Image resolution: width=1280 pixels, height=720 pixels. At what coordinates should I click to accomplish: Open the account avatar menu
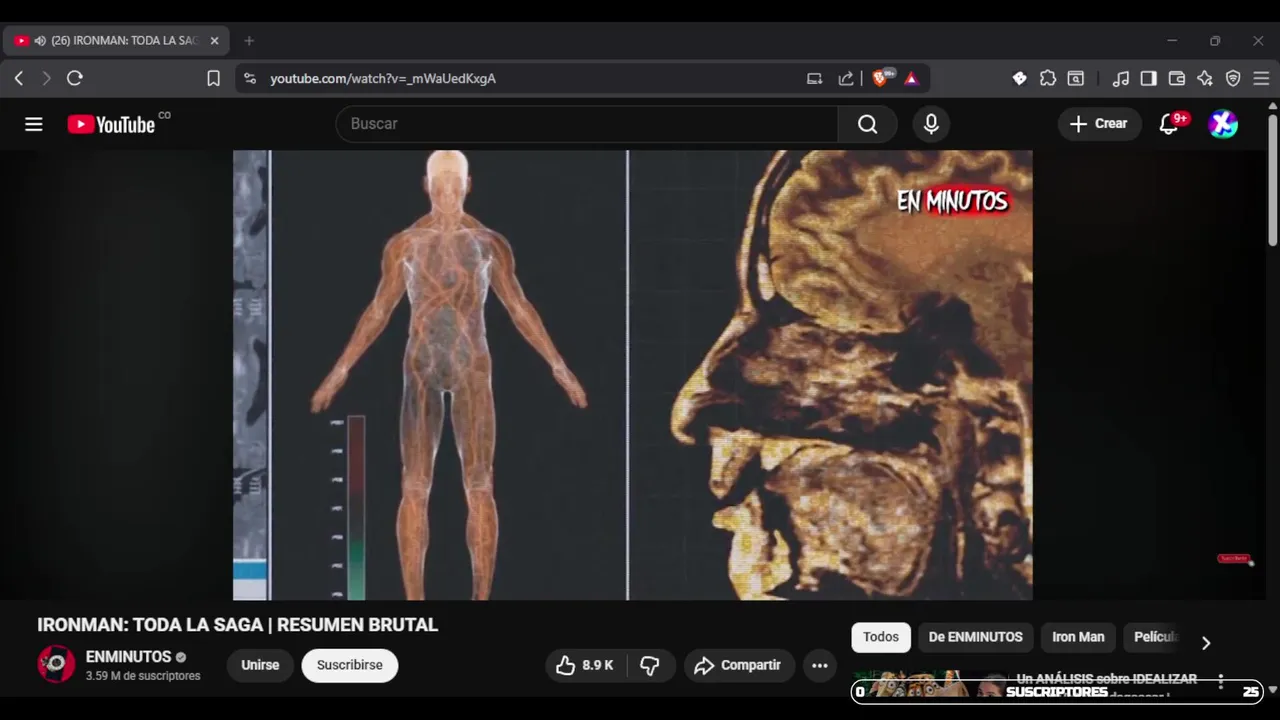1223,124
